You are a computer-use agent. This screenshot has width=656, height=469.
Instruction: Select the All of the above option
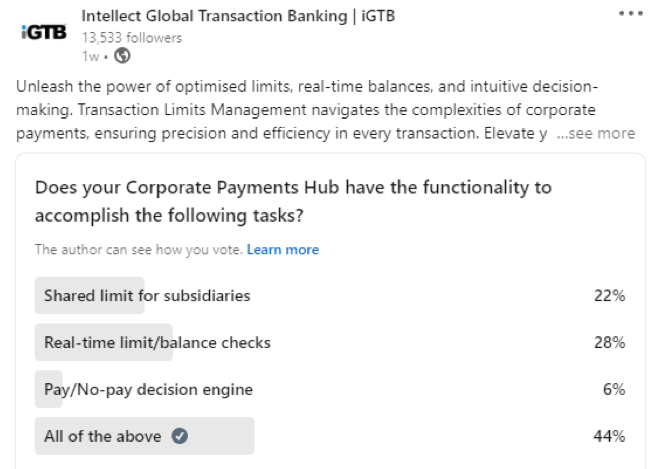point(330,436)
